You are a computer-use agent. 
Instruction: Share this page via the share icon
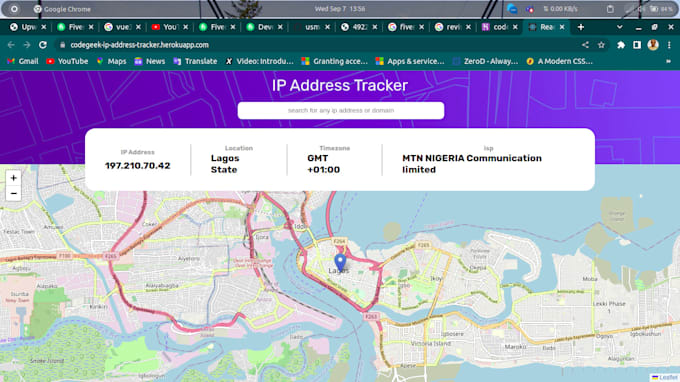click(585, 45)
